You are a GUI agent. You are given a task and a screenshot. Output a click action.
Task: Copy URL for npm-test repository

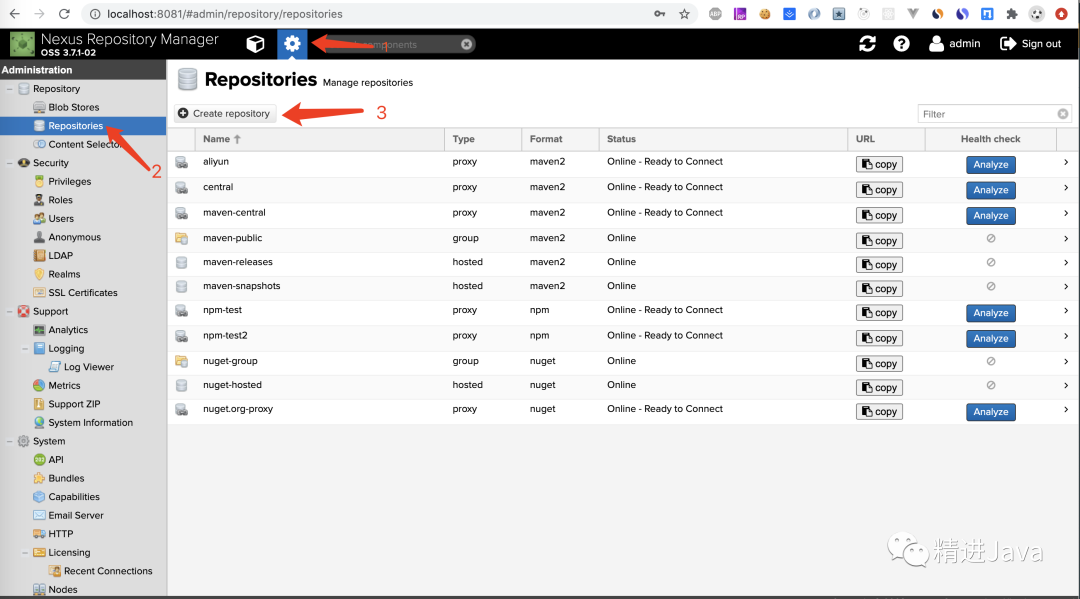(879, 313)
